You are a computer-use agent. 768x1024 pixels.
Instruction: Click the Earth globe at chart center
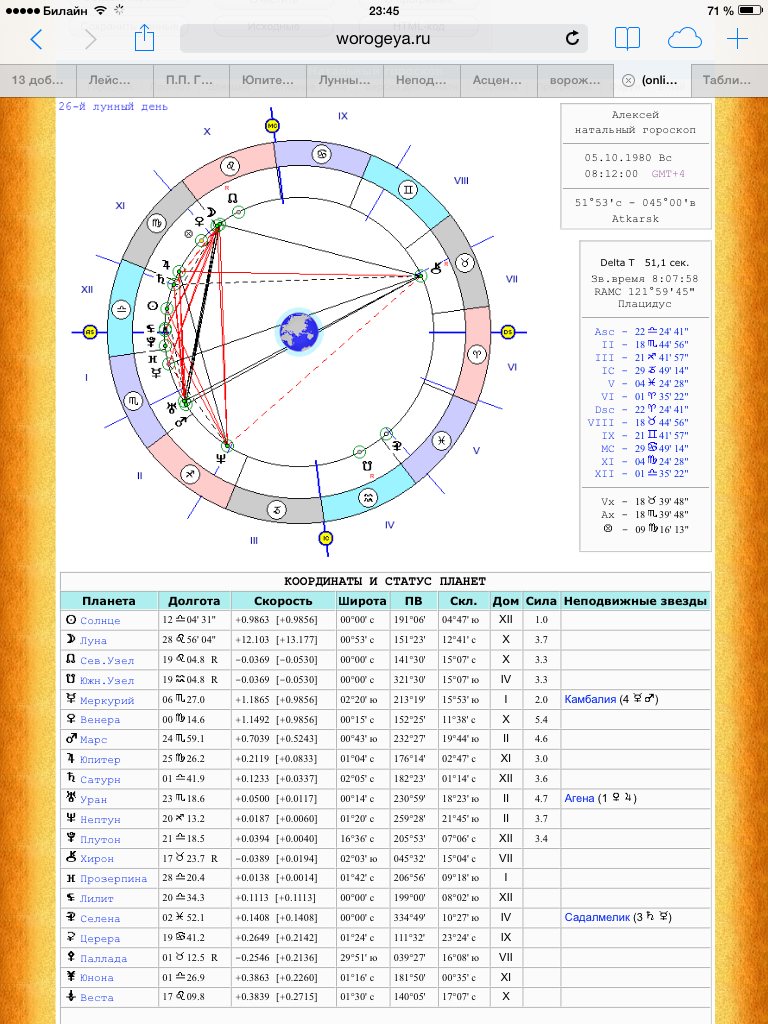[298, 332]
